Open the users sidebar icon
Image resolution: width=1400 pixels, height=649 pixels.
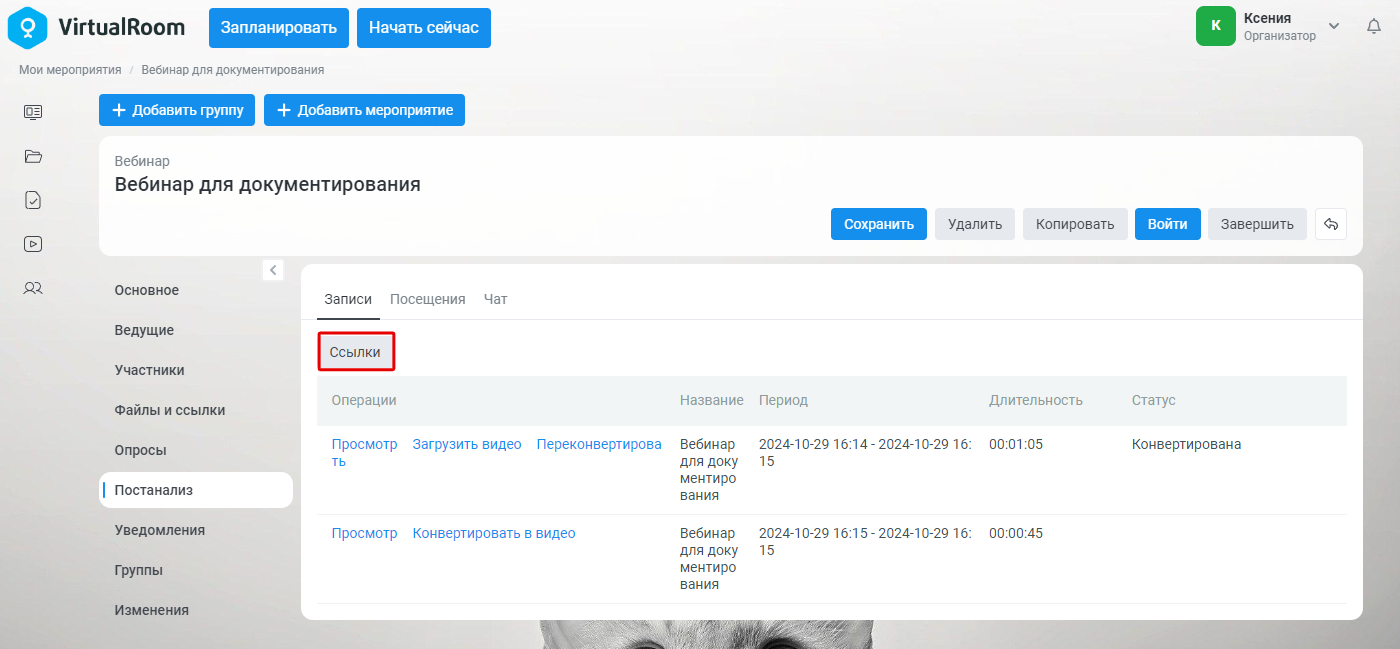click(33, 288)
